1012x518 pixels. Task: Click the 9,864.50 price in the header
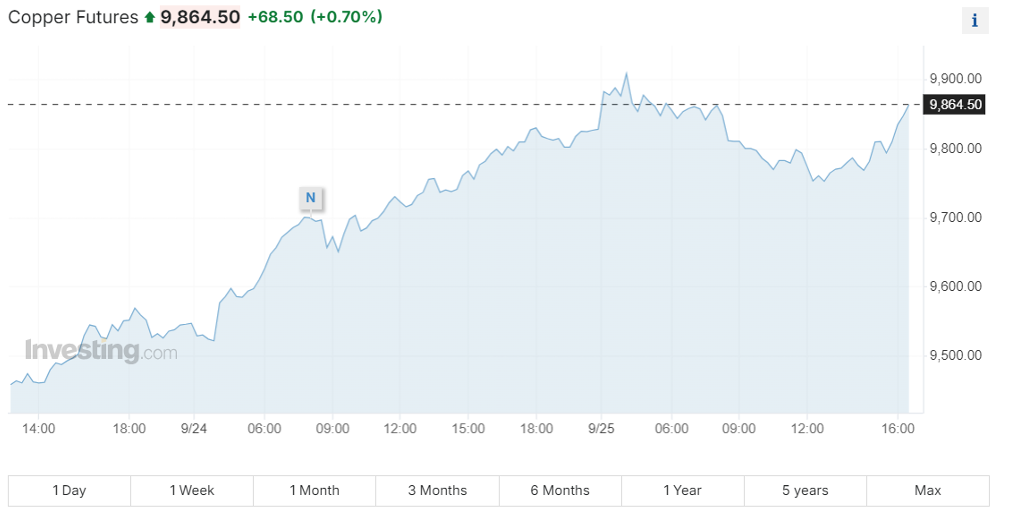click(x=200, y=18)
